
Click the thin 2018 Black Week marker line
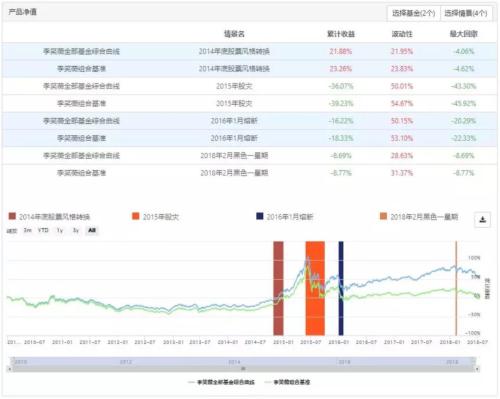[456, 288]
